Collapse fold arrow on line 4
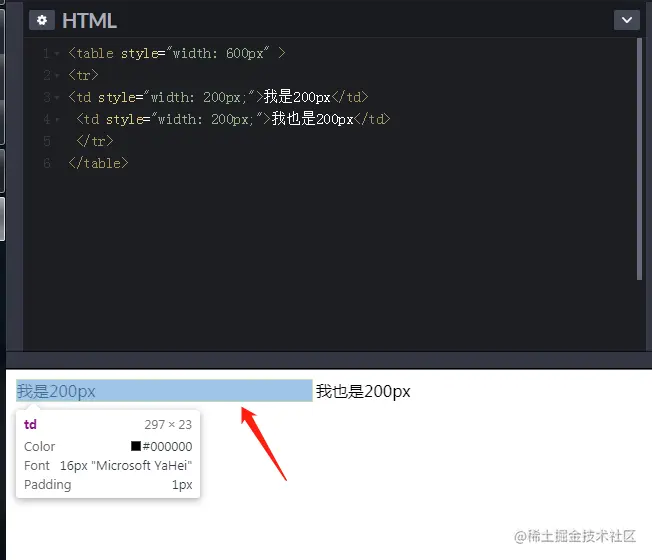 [57, 120]
